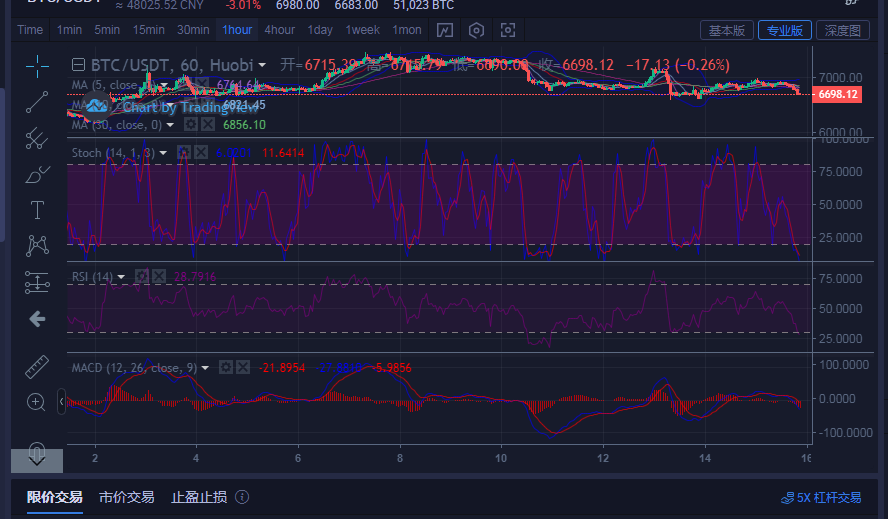Click the Stoch value 11.6414

pos(283,153)
